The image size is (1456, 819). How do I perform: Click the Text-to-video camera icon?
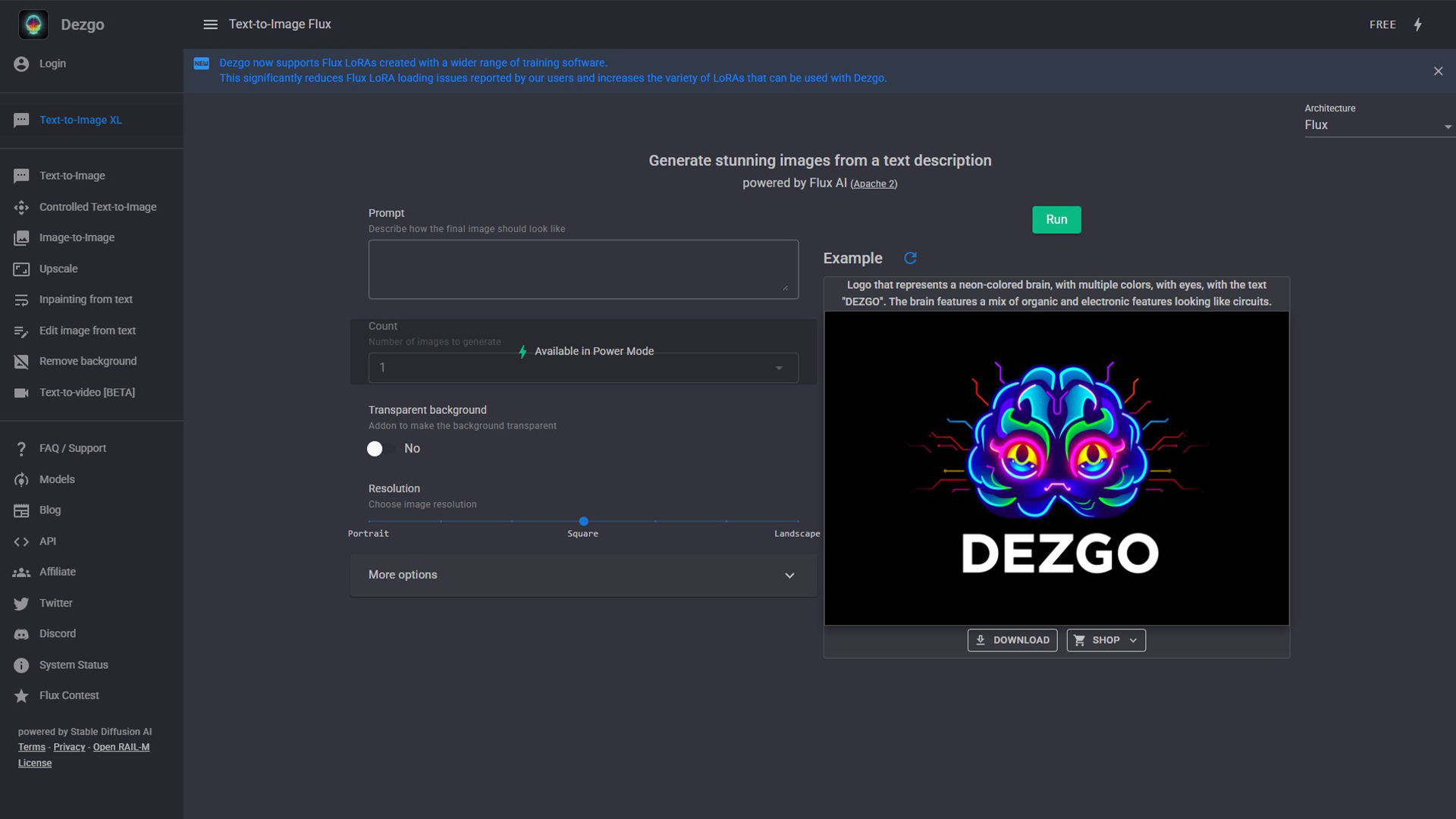[21, 393]
